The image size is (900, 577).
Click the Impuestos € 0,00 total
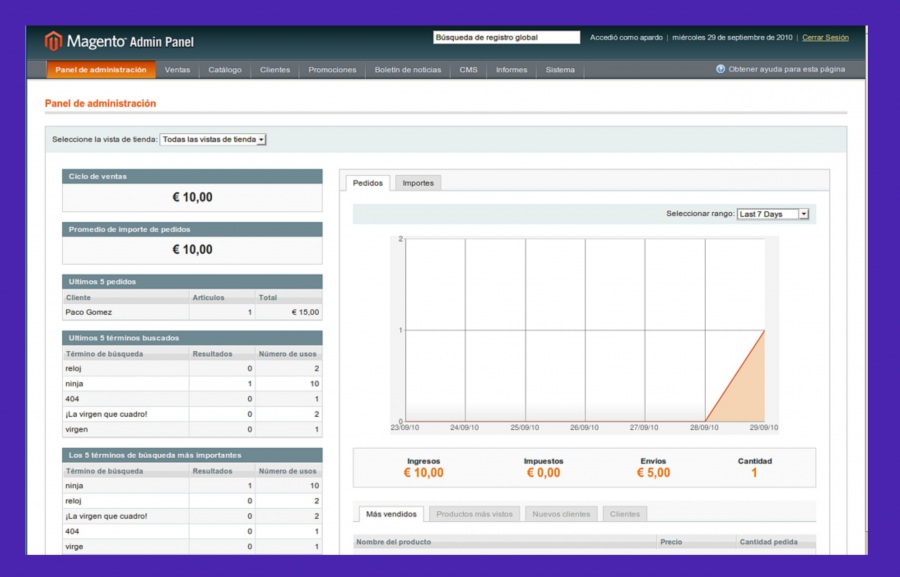[x=544, y=473]
